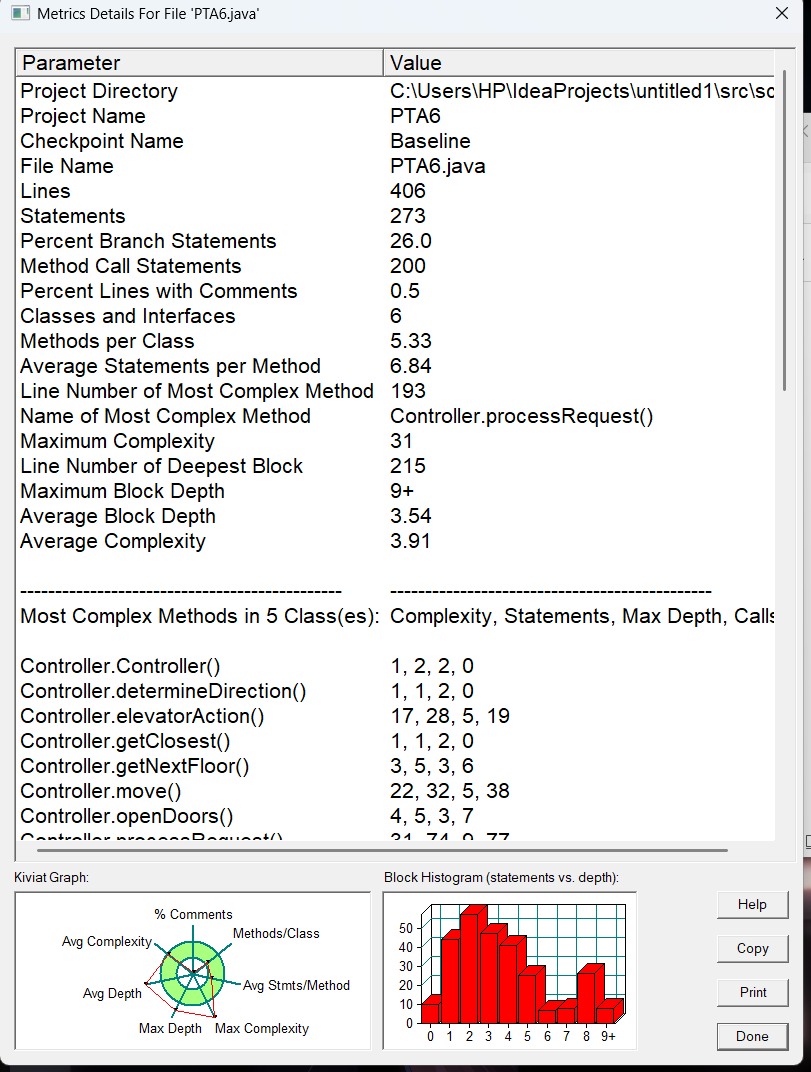Select the Checkpoint Name row
Viewport: 811px width, 1072px height.
pyautogui.click(x=395, y=141)
